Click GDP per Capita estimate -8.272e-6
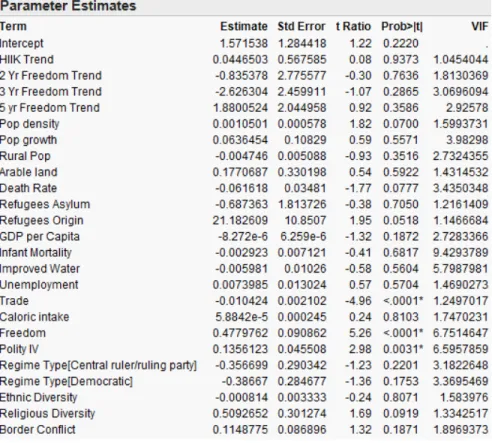This screenshot has height=443, width=492. (x=243, y=237)
